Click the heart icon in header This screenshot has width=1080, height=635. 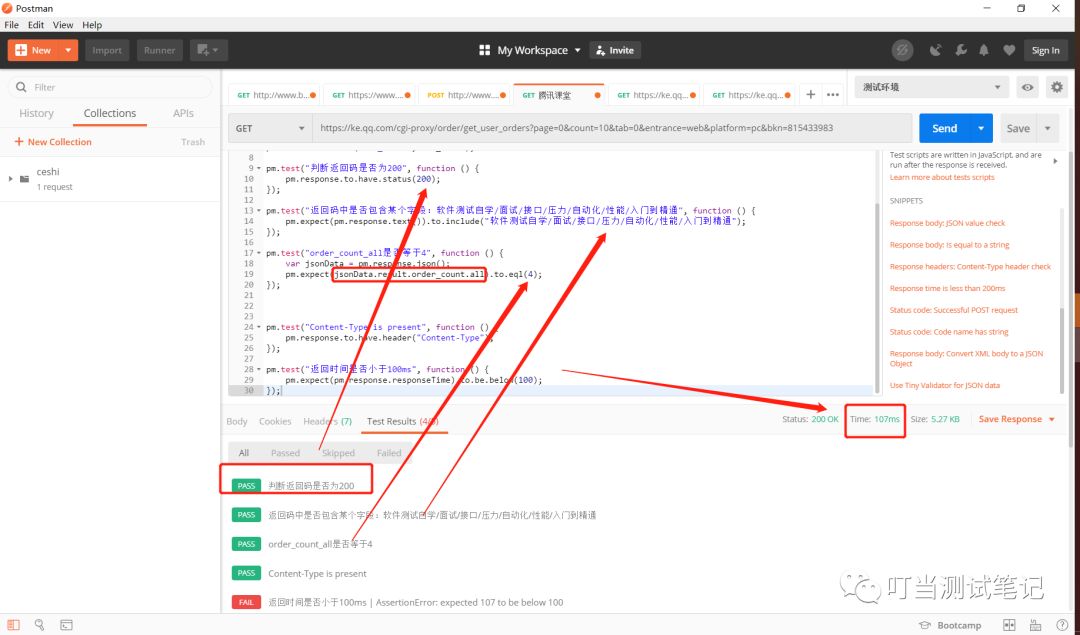tap(1009, 50)
